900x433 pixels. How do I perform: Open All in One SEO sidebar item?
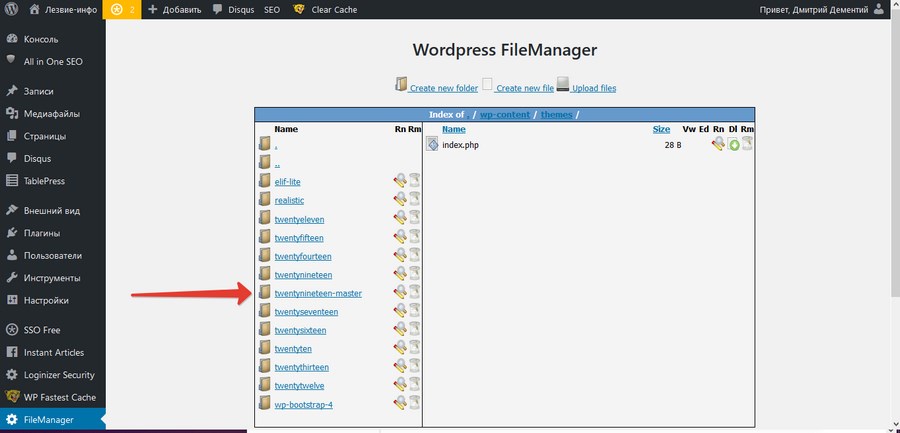point(53,61)
